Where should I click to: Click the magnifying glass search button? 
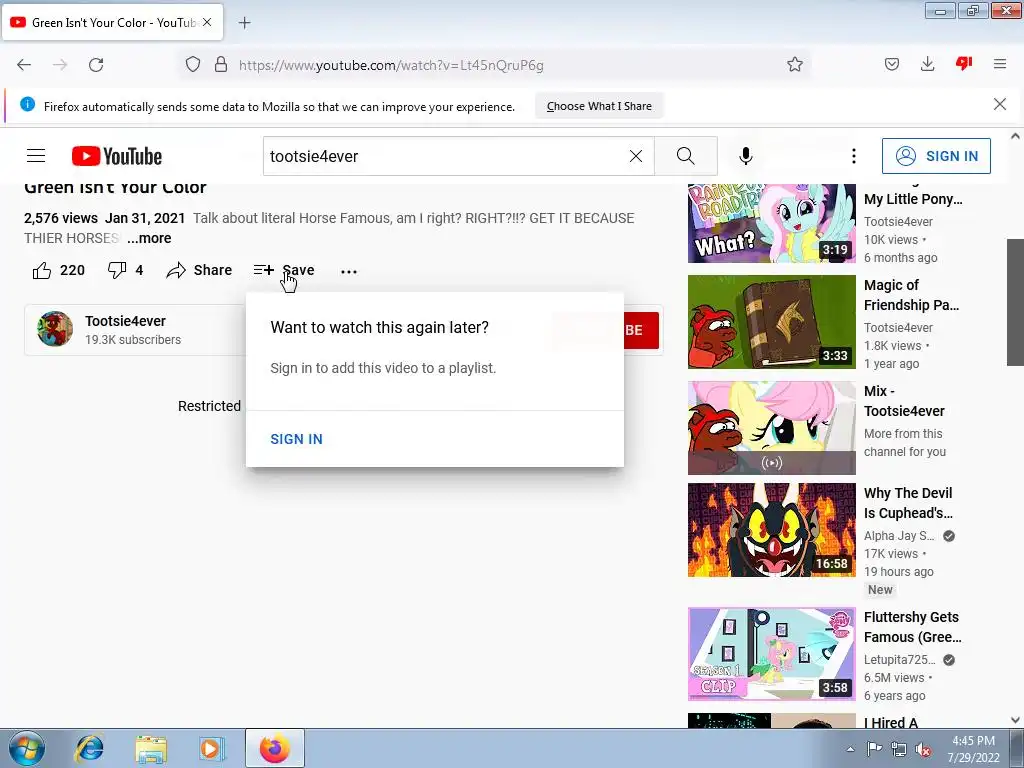tap(686, 156)
